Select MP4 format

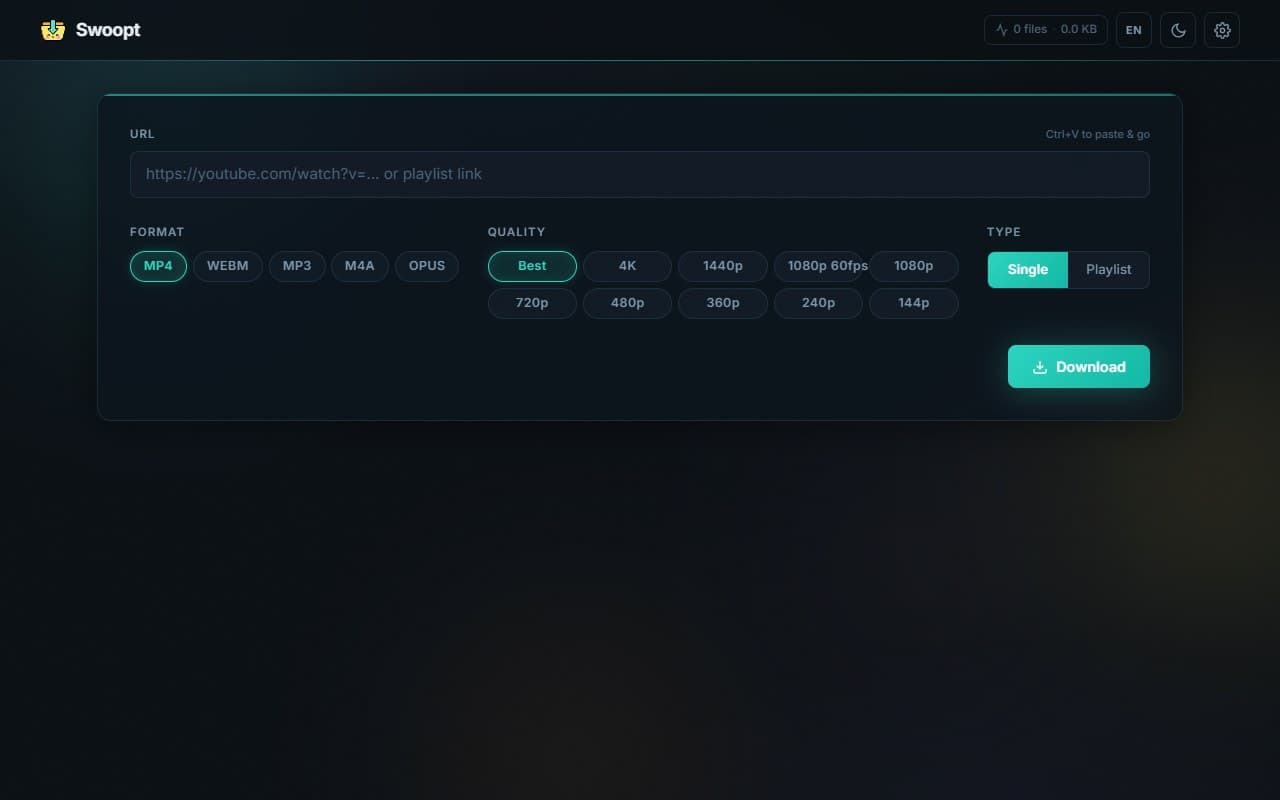tap(158, 266)
